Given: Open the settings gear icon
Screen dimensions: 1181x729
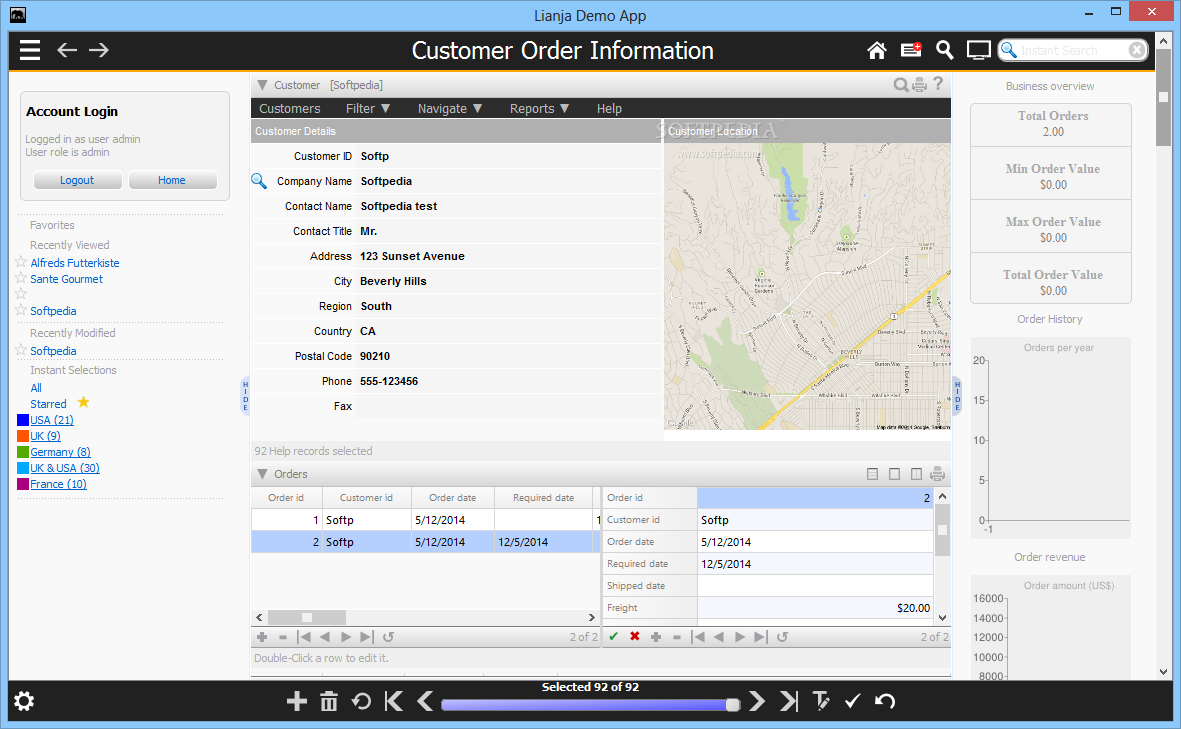Looking at the screenshot, I should pos(24,701).
